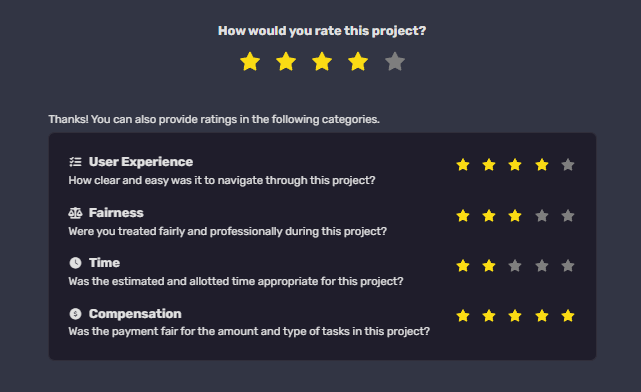Rate Fairness four stars

pos(542,215)
